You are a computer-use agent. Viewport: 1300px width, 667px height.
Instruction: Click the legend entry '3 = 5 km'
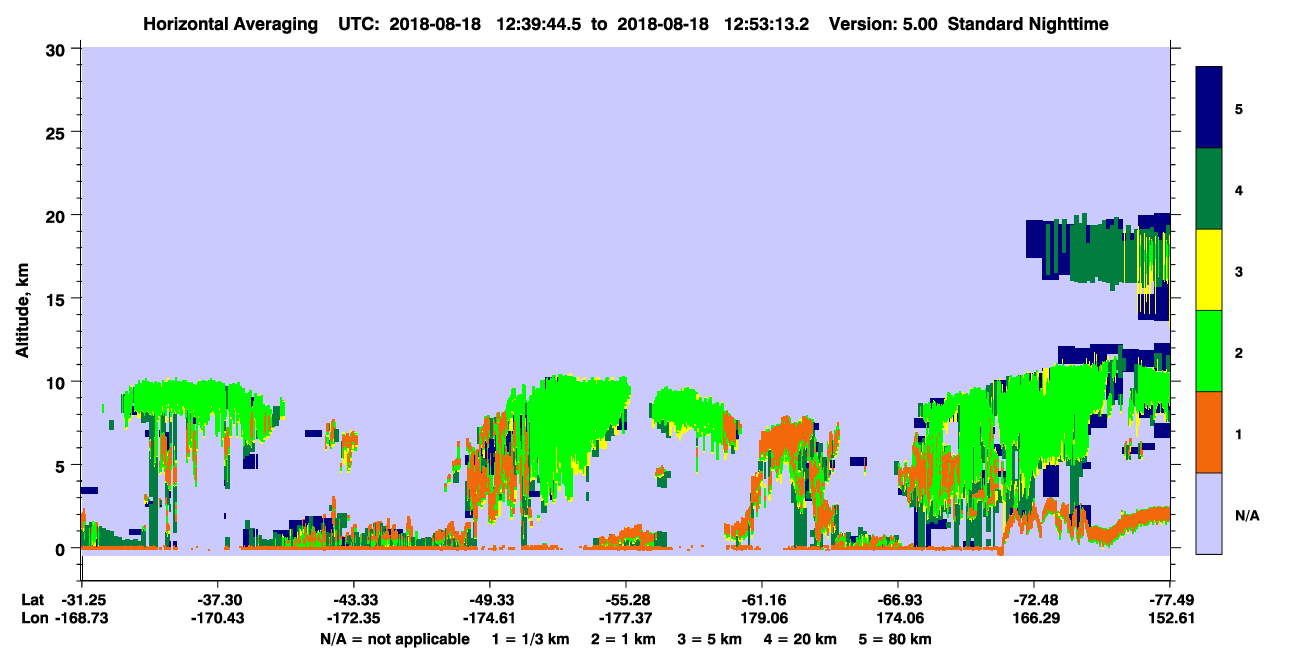pos(711,639)
